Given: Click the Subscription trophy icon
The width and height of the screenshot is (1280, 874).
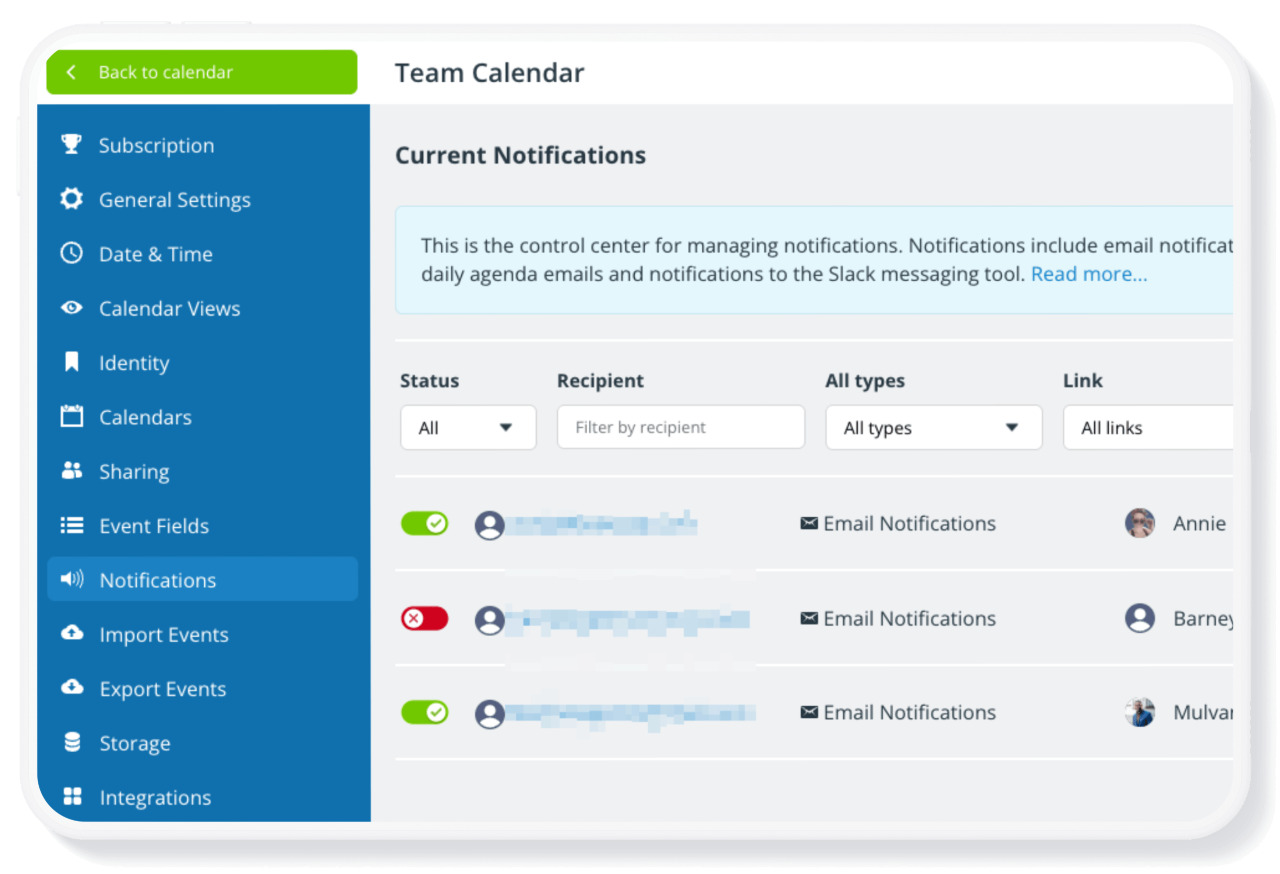Looking at the screenshot, I should 71,145.
